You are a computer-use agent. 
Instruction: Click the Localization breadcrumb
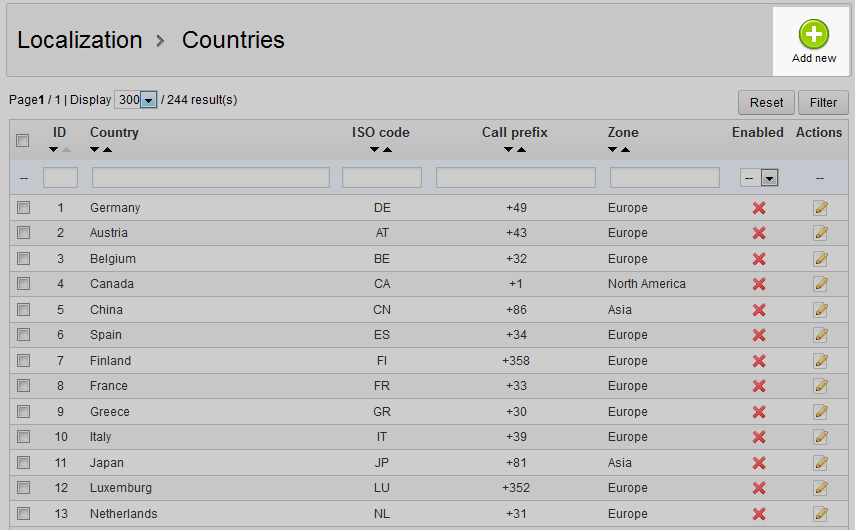(80, 40)
